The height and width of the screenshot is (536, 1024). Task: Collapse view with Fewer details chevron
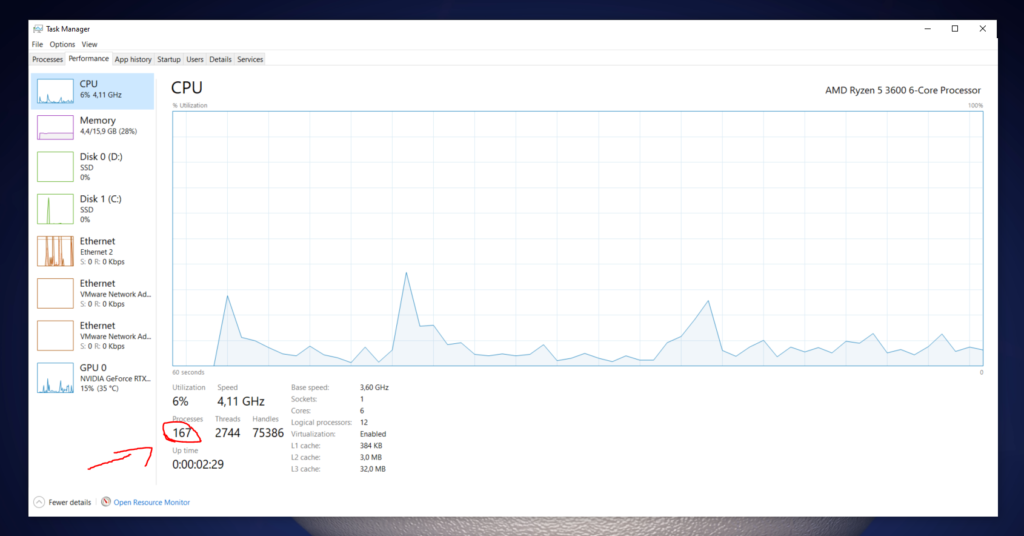click(39, 502)
